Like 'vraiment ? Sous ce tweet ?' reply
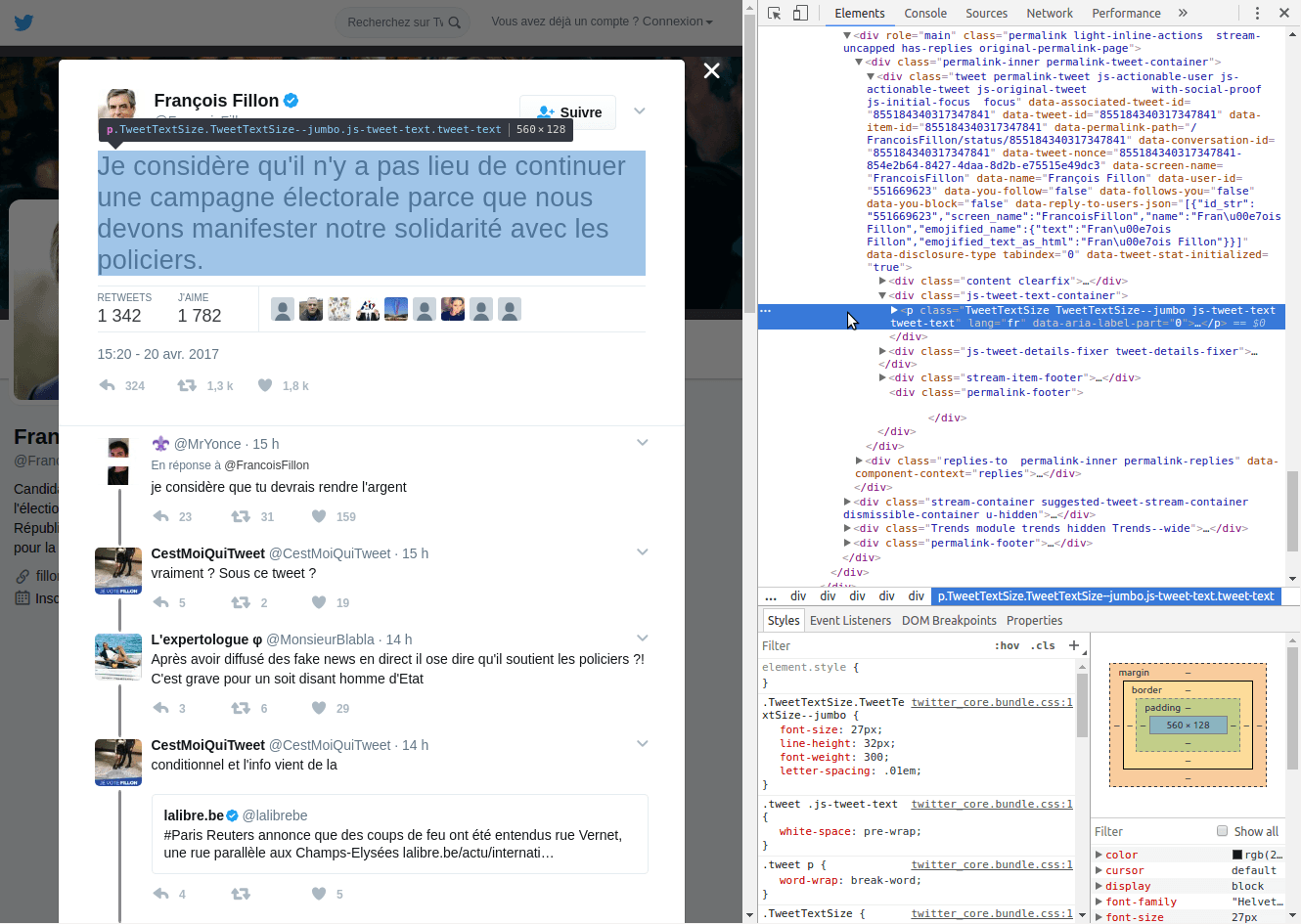The height and width of the screenshot is (924, 1301). pyautogui.click(x=319, y=602)
